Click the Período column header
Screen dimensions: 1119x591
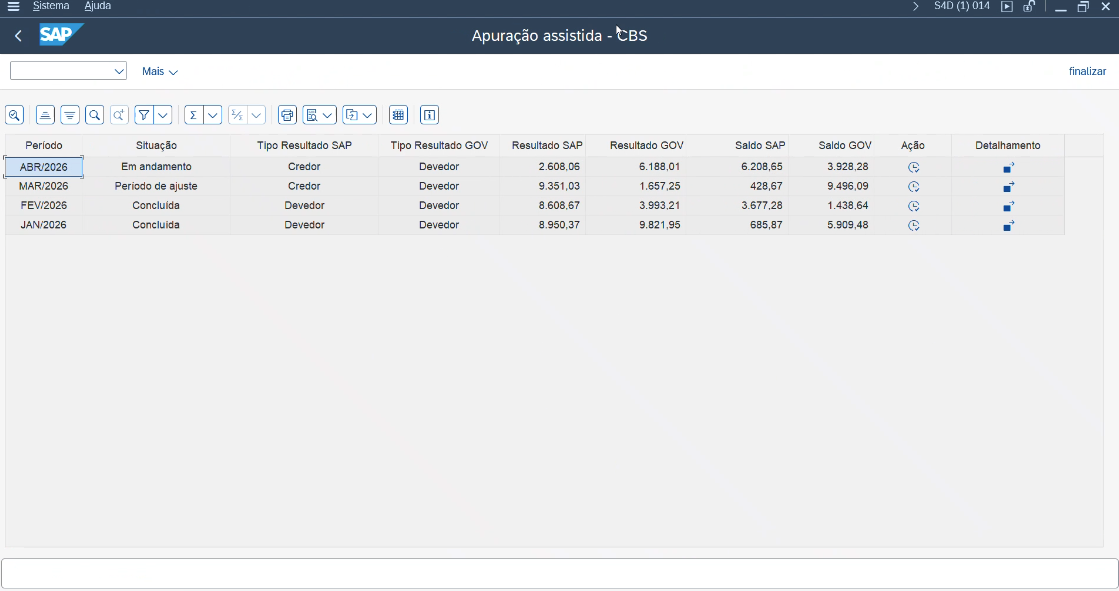pos(44,145)
